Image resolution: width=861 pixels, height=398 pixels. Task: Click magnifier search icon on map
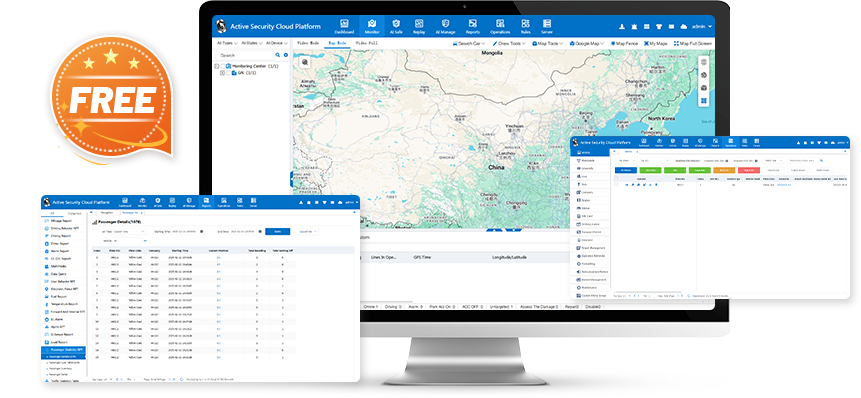point(305,63)
